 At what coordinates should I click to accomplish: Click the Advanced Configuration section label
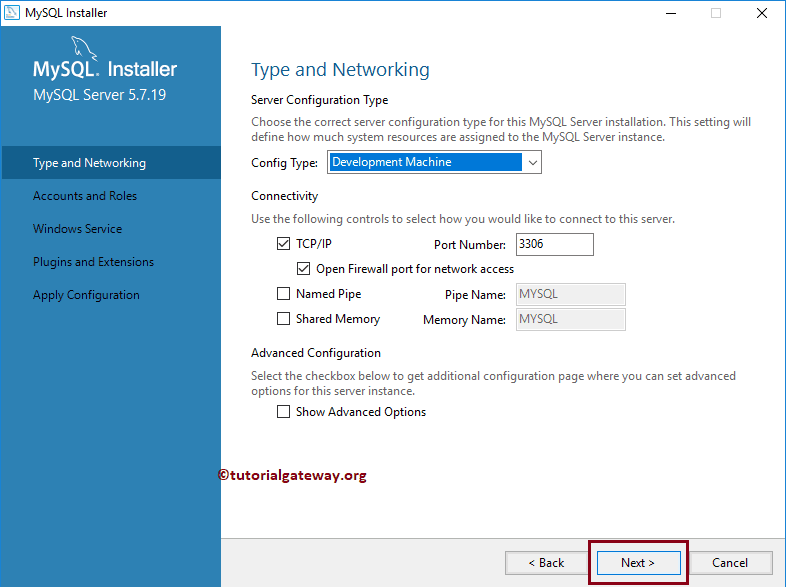(x=316, y=353)
